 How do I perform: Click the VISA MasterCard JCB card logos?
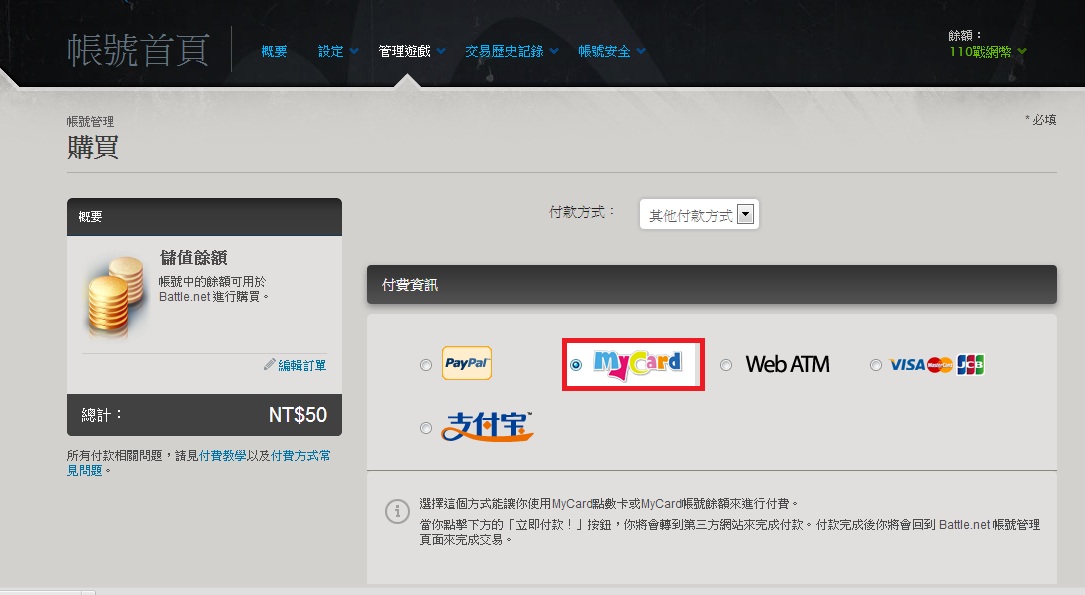point(937,365)
